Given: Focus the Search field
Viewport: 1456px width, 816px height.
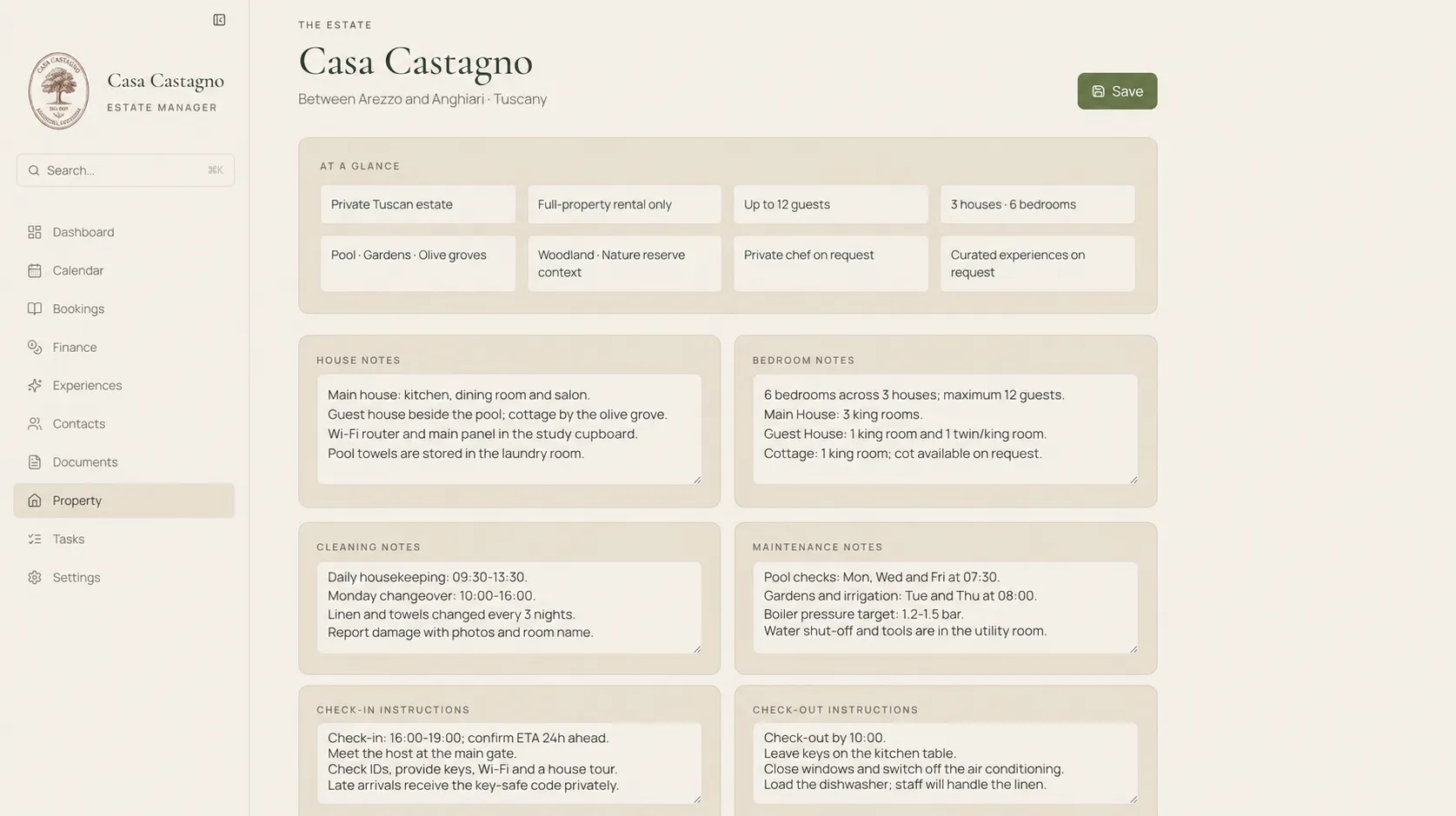Looking at the screenshot, I should (x=125, y=170).
